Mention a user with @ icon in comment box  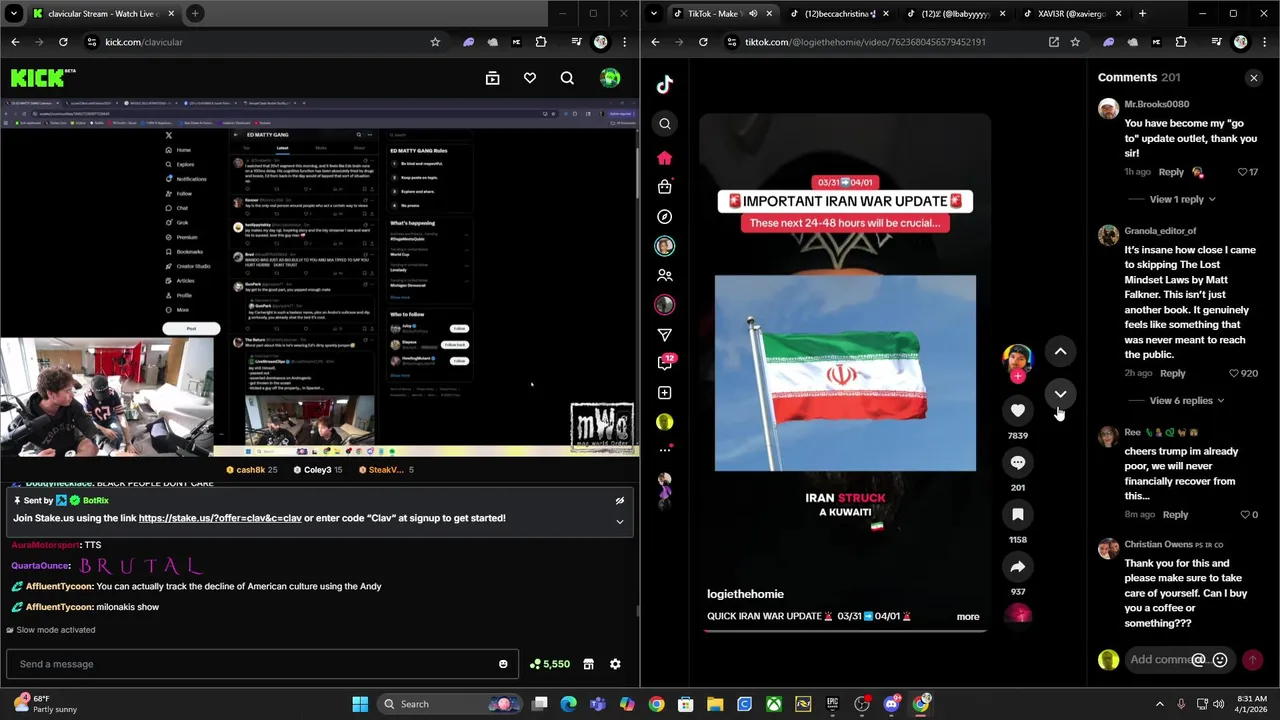coord(1200,660)
